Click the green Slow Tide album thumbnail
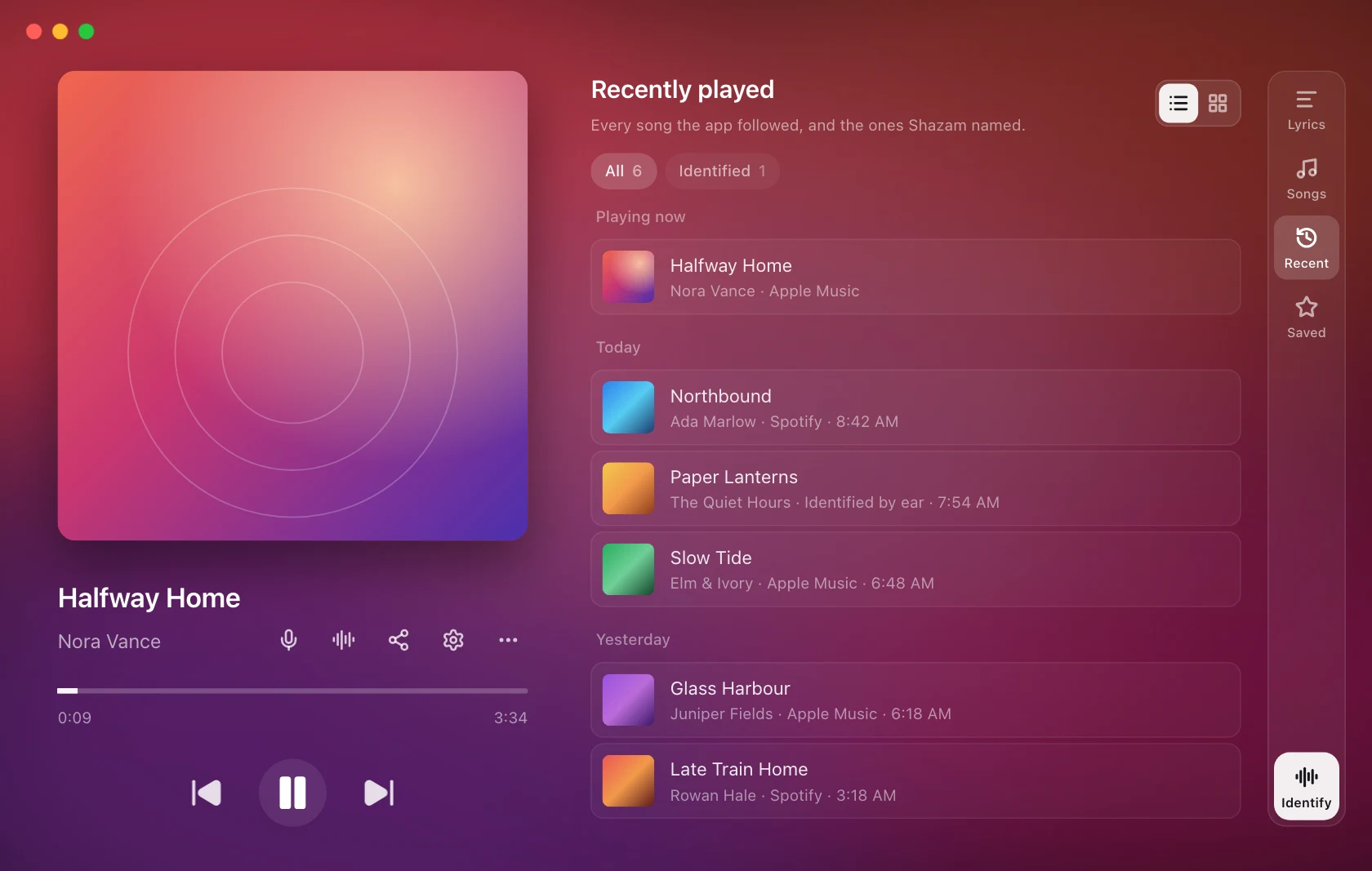 click(x=628, y=569)
